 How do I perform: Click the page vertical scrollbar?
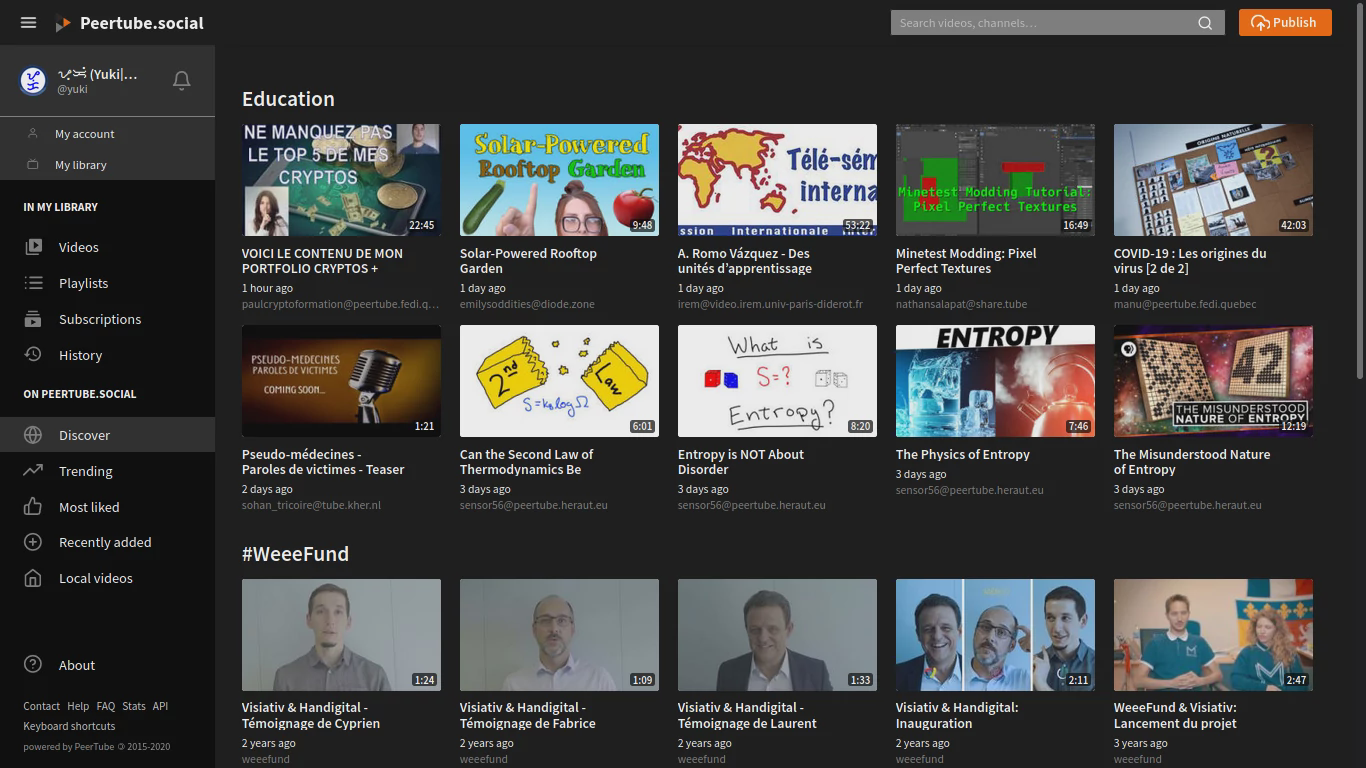coord(1359,190)
